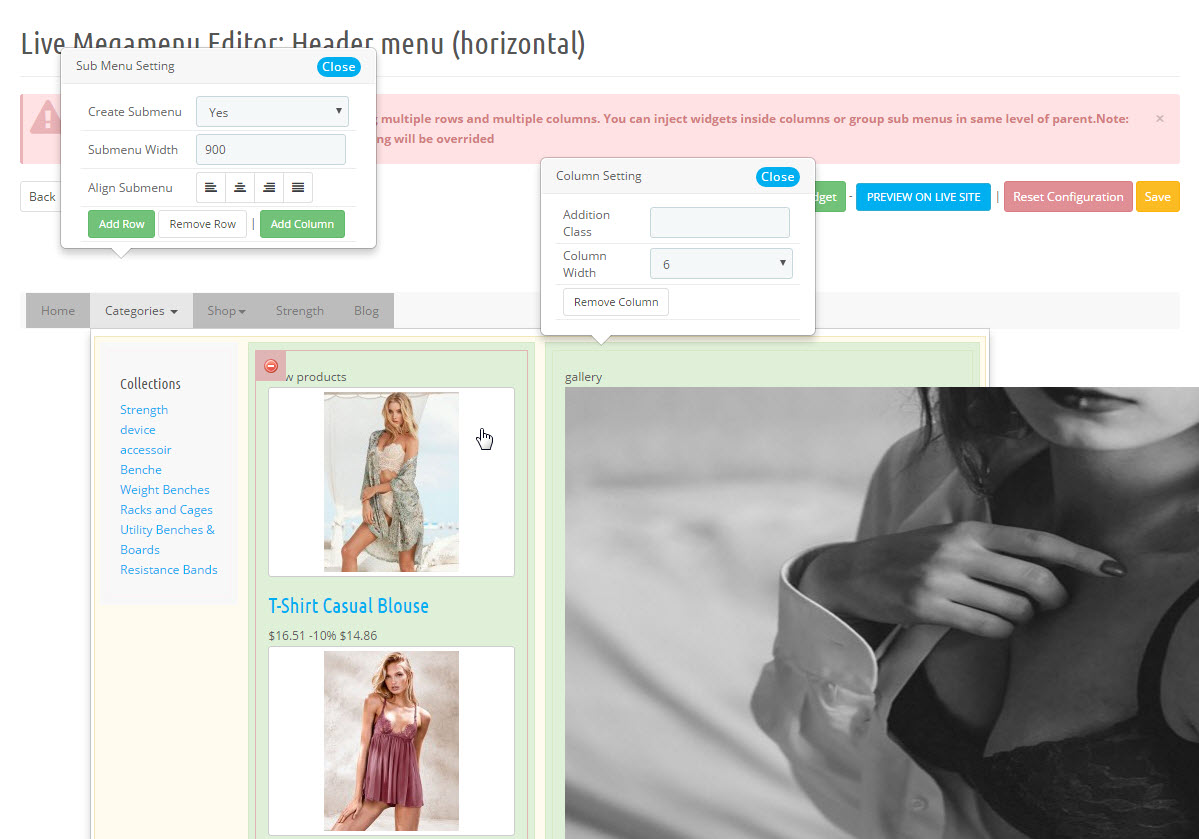Click the Add Row button

click(x=122, y=224)
